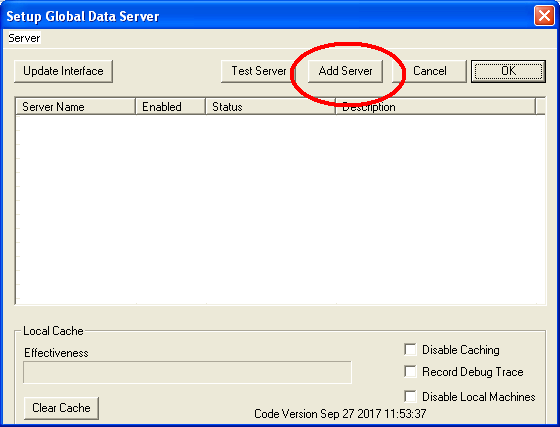Cancel the Setup Global Data Server dialog
The image size is (560, 427).
click(x=430, y=71)
